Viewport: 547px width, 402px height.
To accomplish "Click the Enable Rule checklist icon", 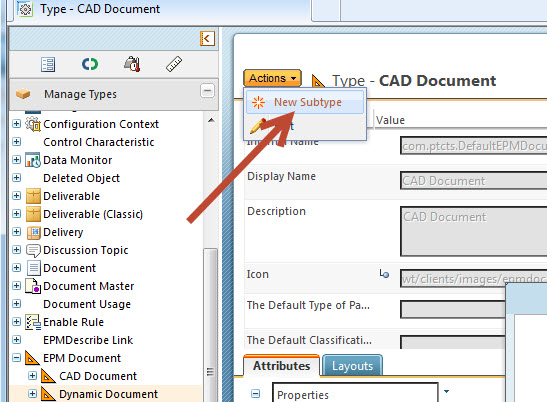I will (x=33, y=322).
